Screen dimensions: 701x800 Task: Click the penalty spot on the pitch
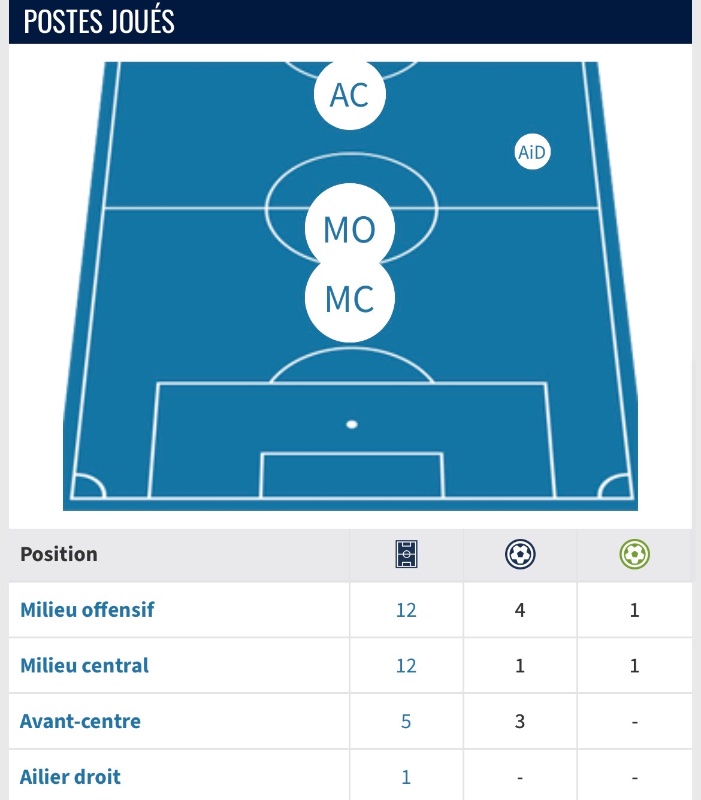352,424
